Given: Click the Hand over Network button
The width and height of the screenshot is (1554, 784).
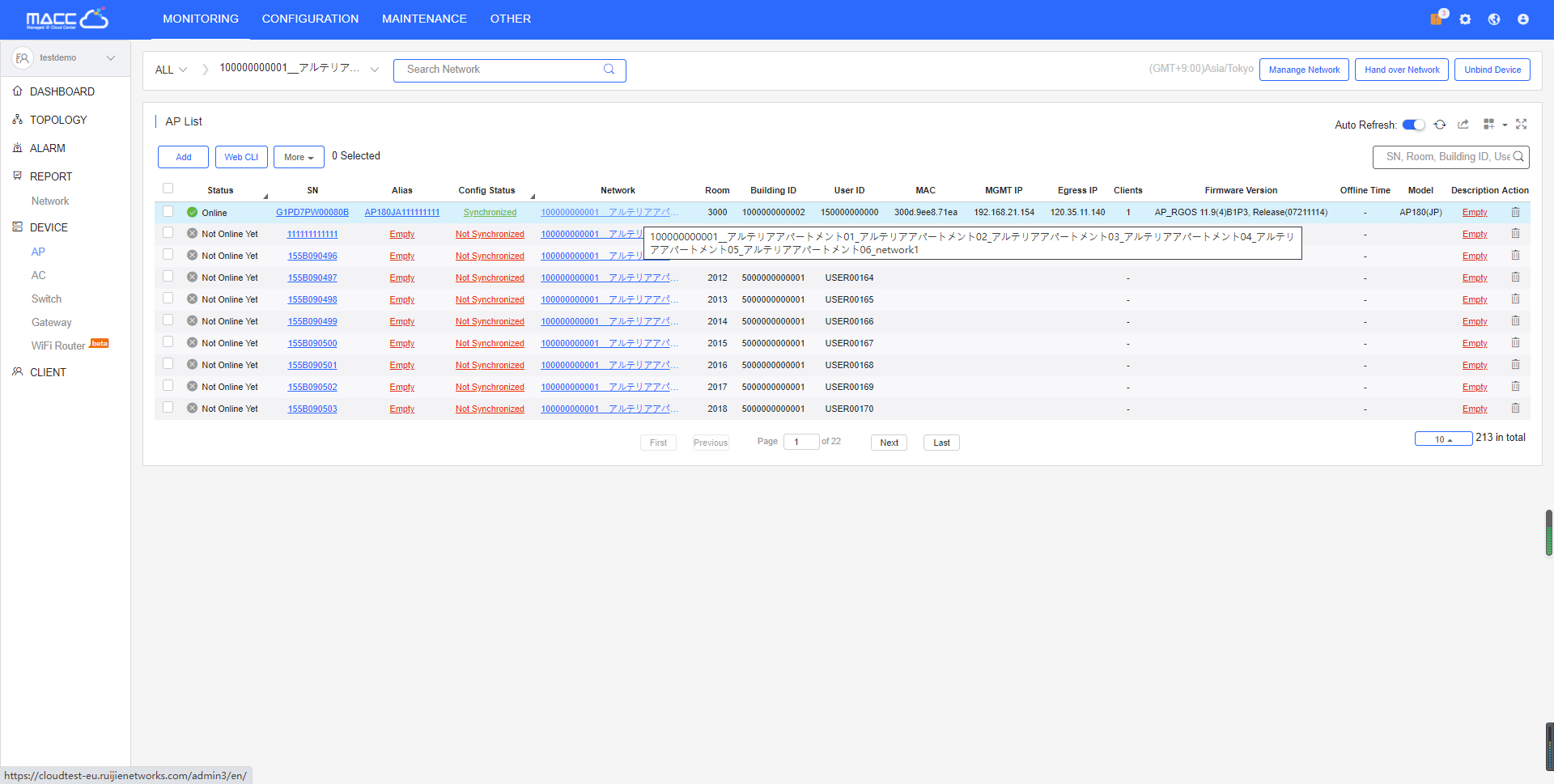Looking at the screenshot, I should pyautogui.click(x=1402, y=70).
